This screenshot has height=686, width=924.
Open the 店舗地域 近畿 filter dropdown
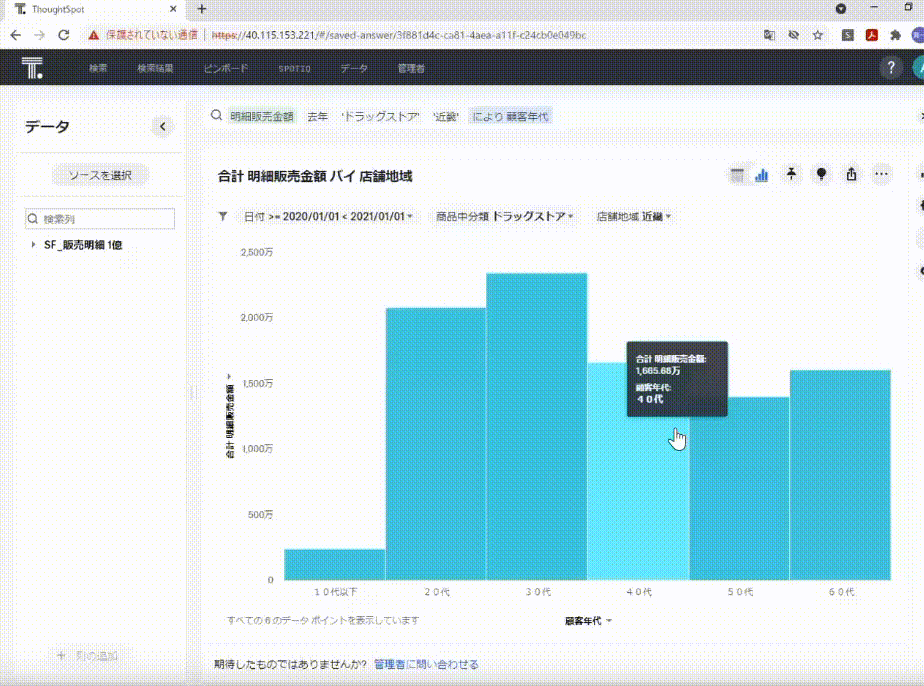pyautogui.click(x=633, y=217)
